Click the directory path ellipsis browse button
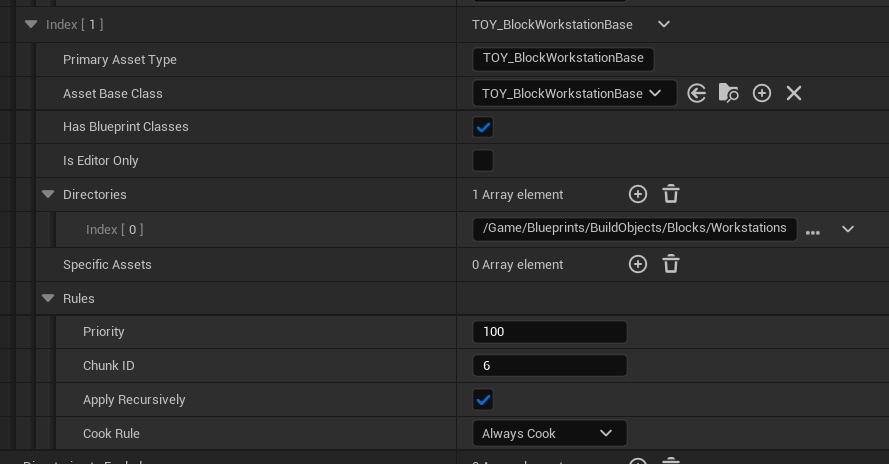 click(x=813, y=231)
